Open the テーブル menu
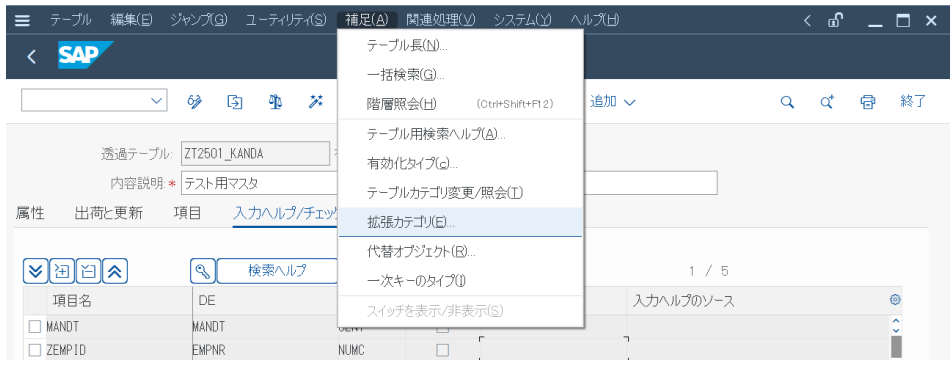This screenshot has width=951, height=383. point(71,20)
